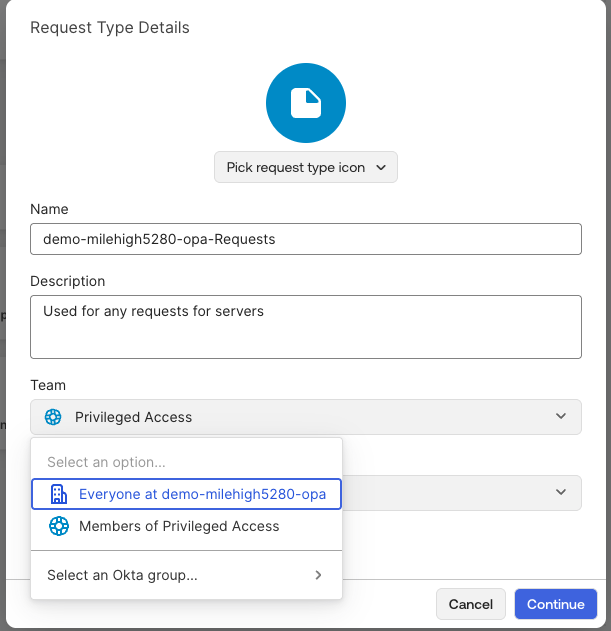
Task: Click the building icon beside Everyone option
Action: [x=59, y=494]
